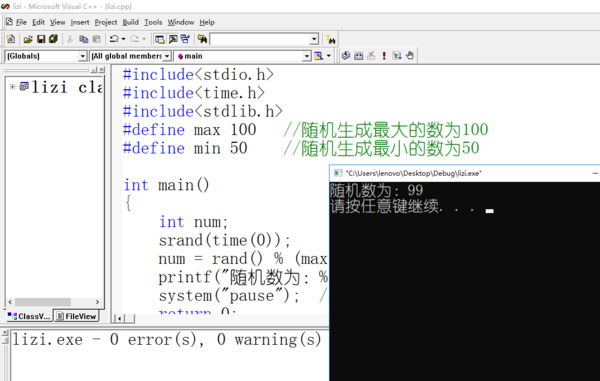
Task: Click the Paste clipboard icon
Action: [x=97, y=39]
